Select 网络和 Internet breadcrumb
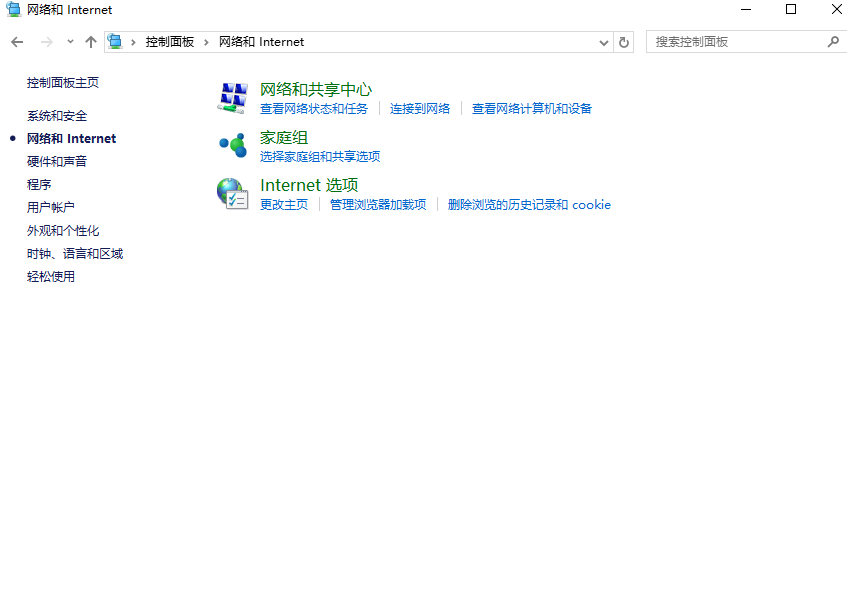 click(x=261, y=42)
